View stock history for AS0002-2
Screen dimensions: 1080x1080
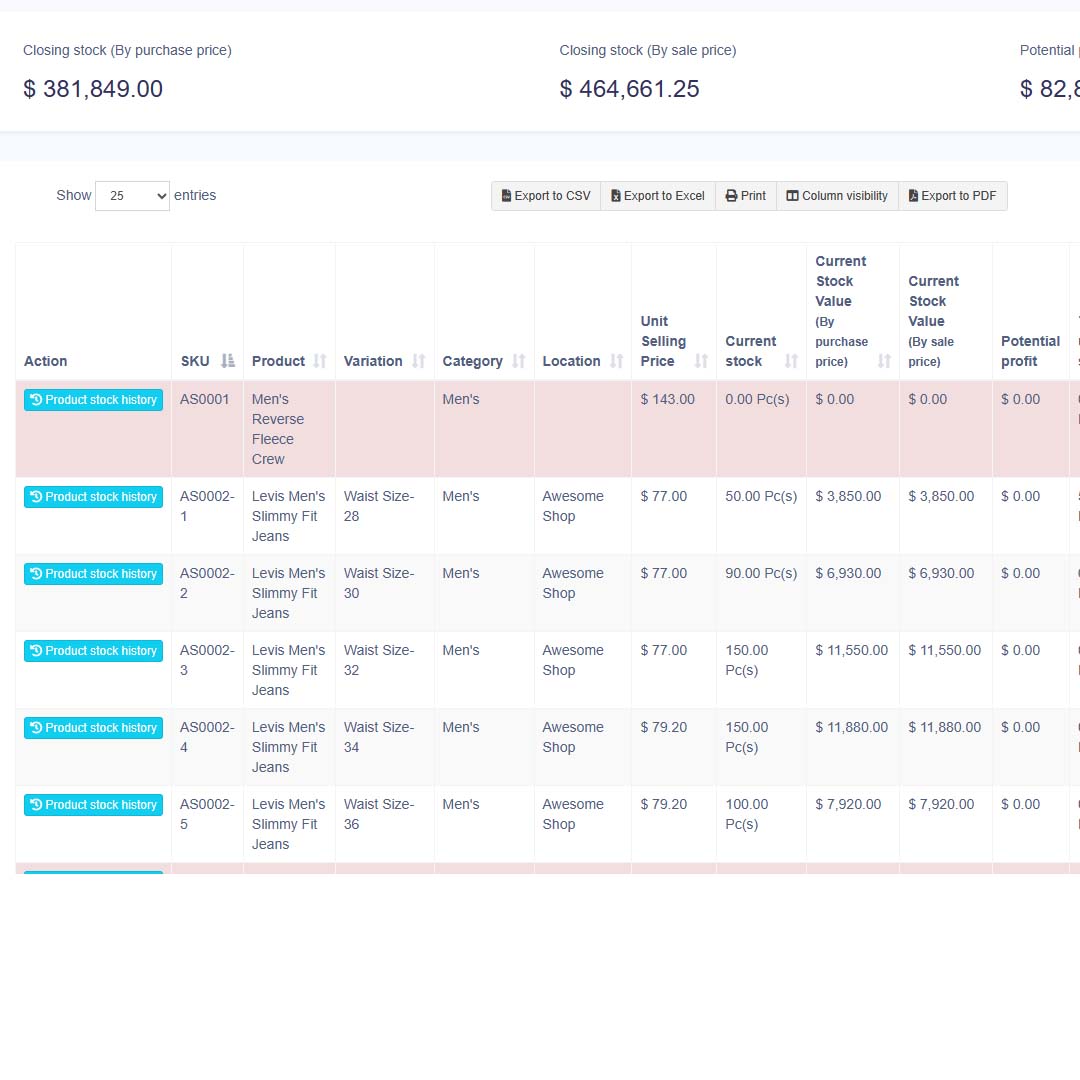94,574
